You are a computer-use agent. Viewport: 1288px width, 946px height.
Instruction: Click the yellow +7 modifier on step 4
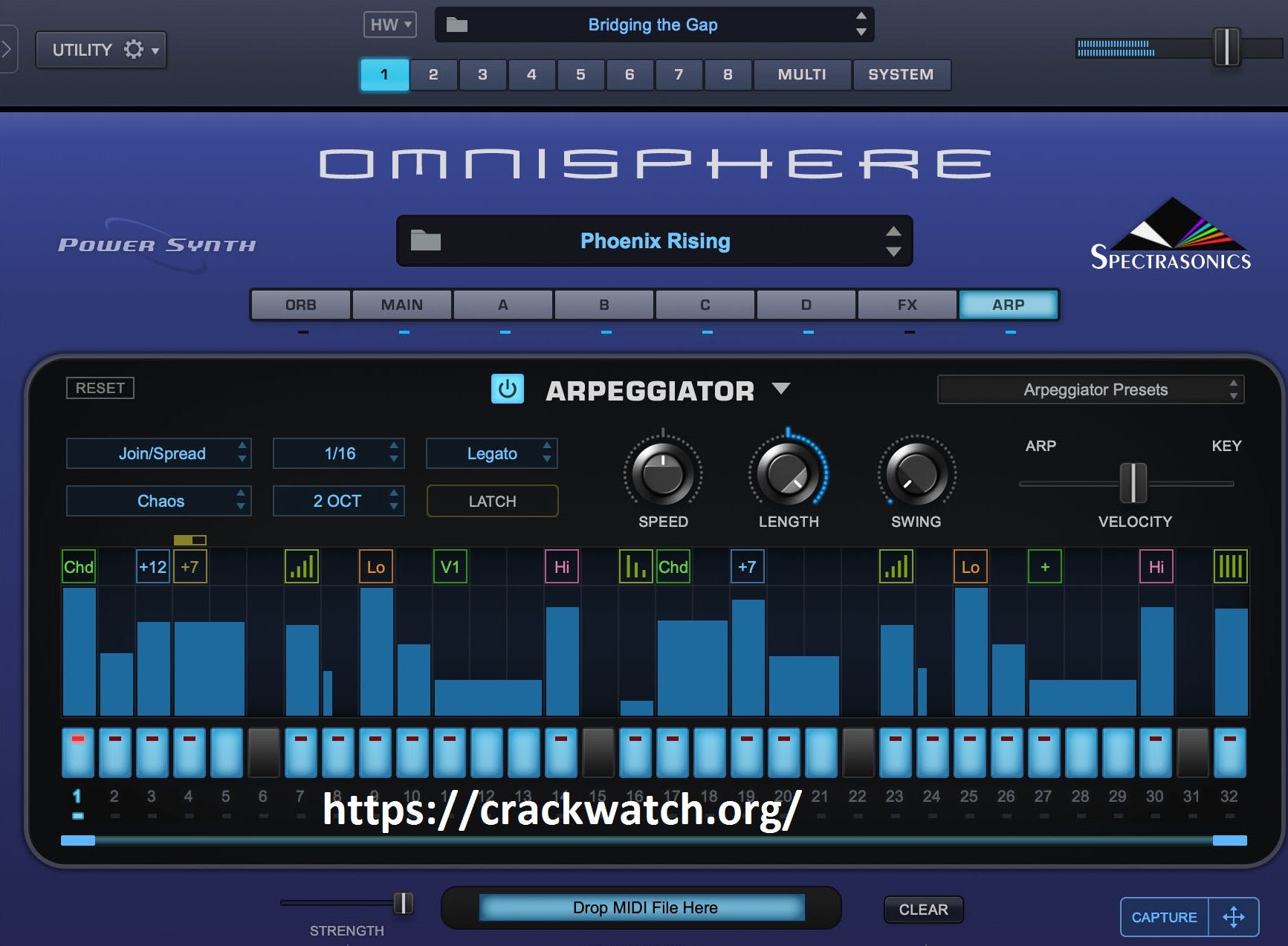(190, 567)
